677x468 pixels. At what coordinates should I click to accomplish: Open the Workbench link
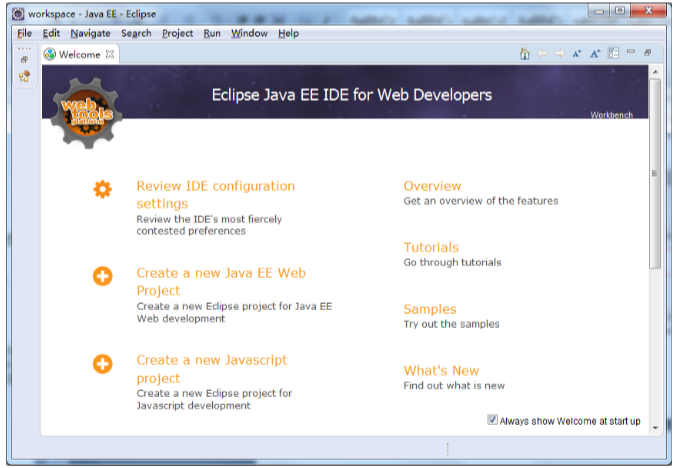[611, 115]
